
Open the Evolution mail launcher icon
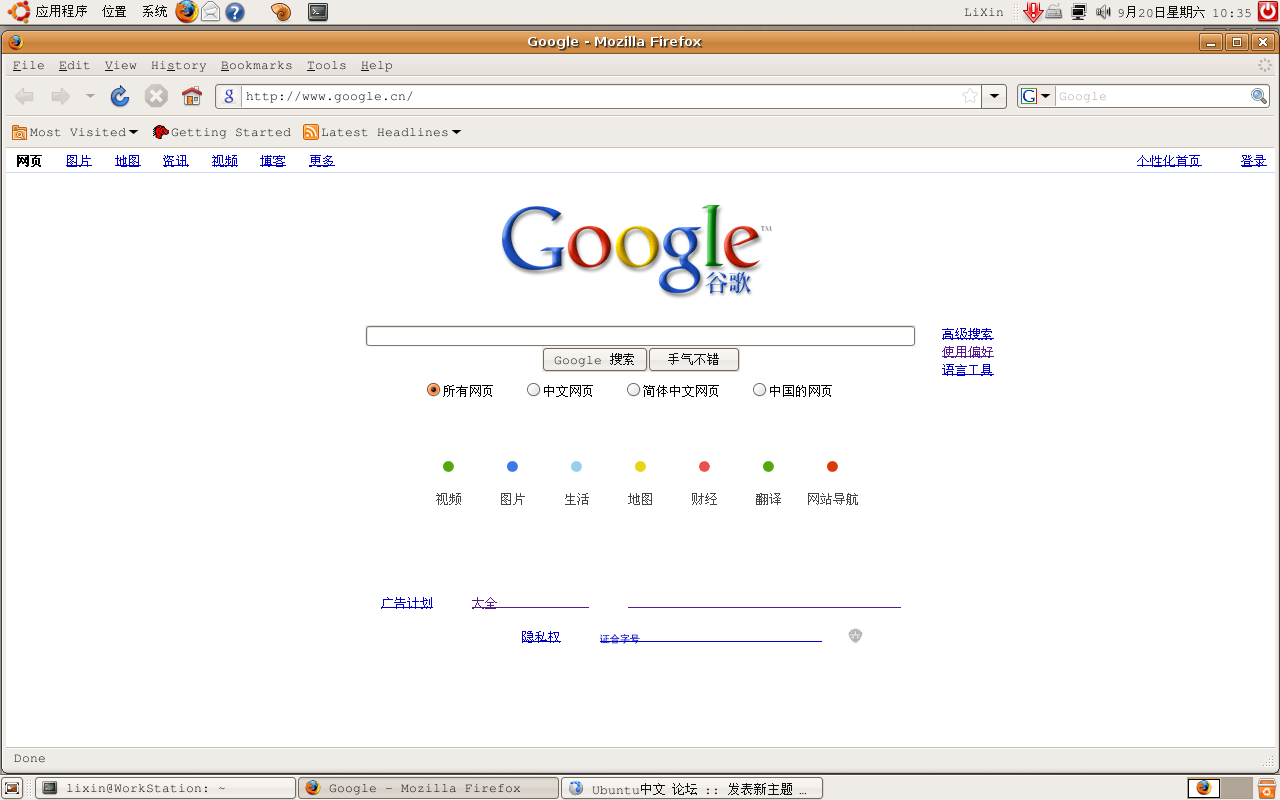pyautogui.click(x=210, y=12)
